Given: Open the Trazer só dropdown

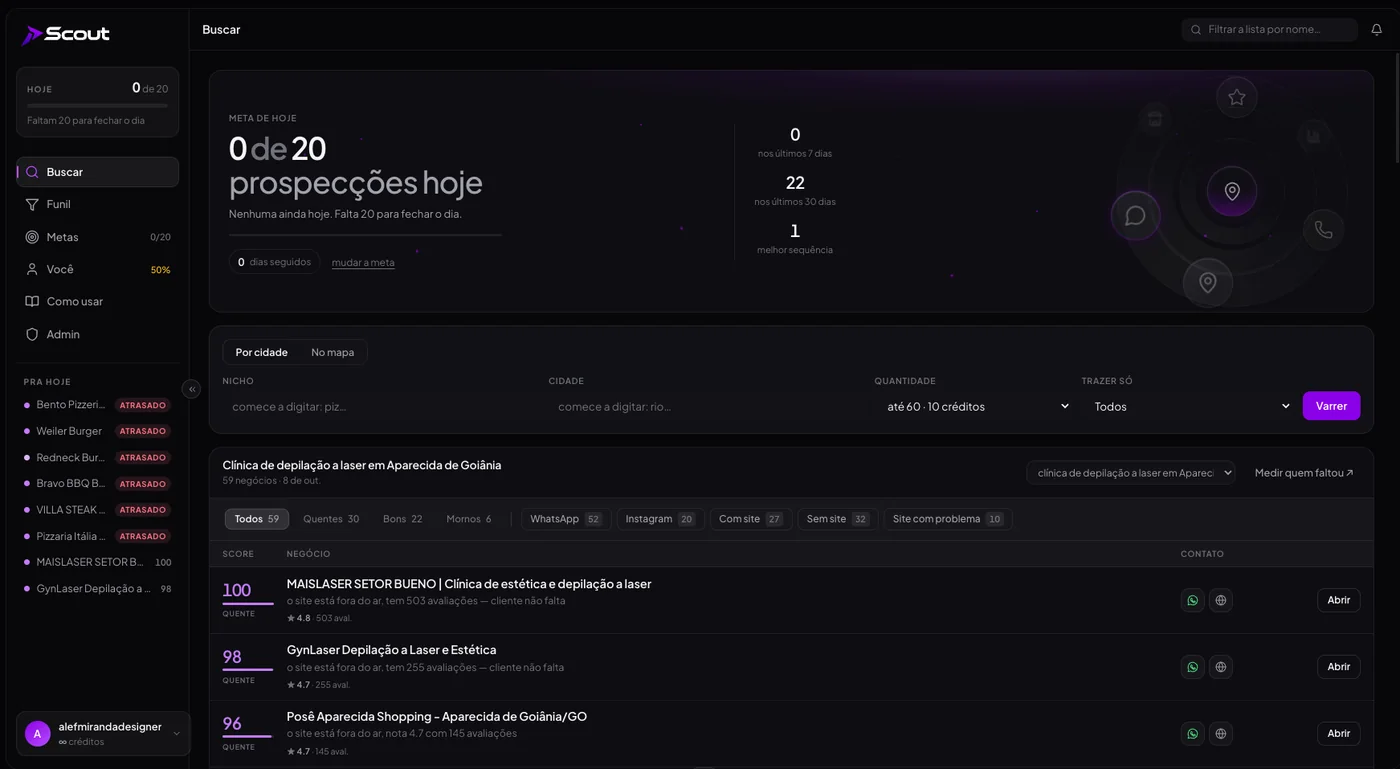Looking at the screenshot, I should [x=1190, y=406].
